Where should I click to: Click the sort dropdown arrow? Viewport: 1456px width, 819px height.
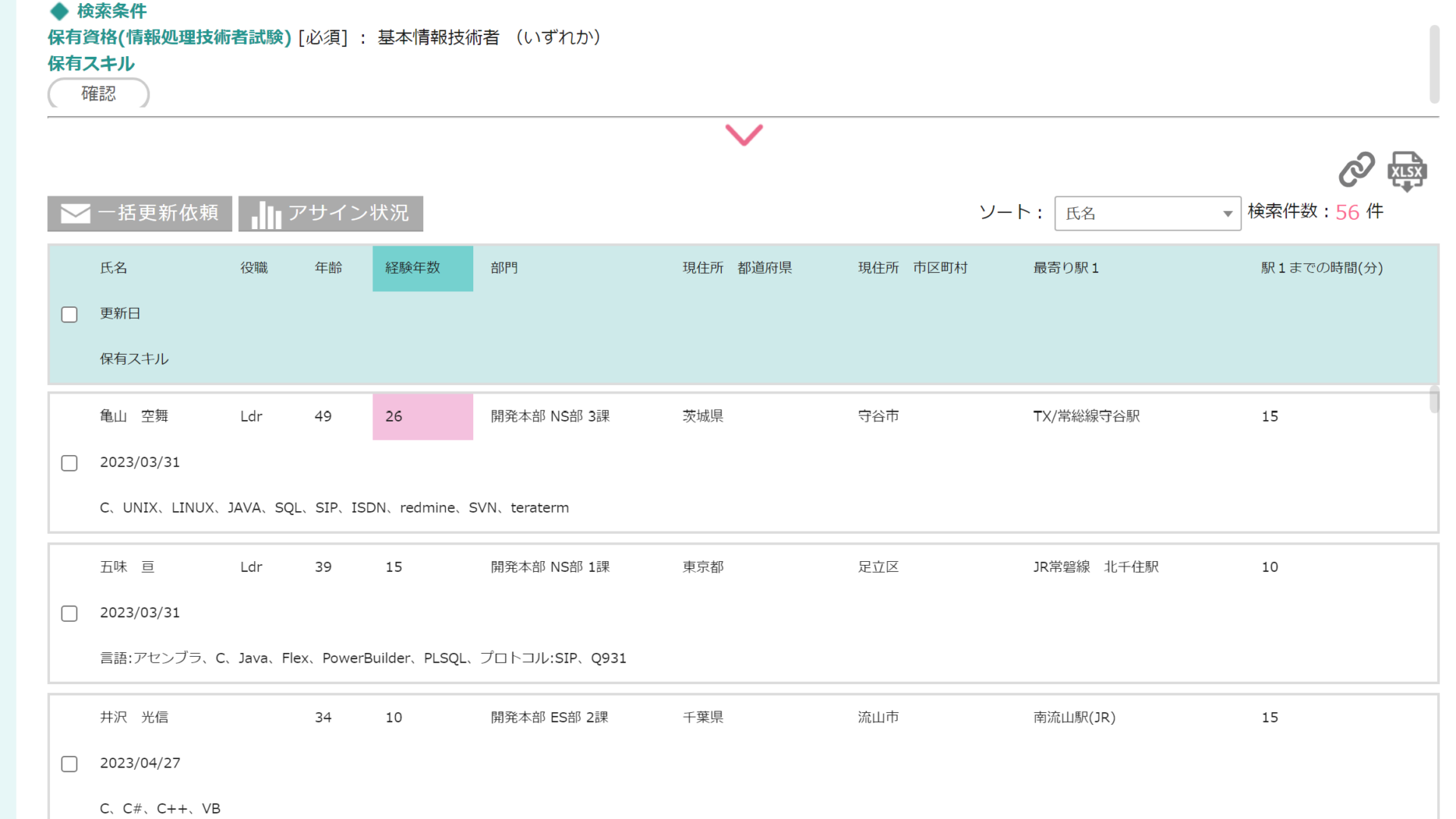(x=1227, y=214)
